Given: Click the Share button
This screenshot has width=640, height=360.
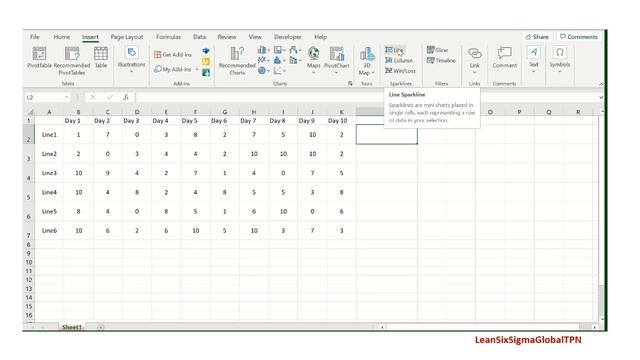Looking at the screenshot, I should tap(537, 37).
